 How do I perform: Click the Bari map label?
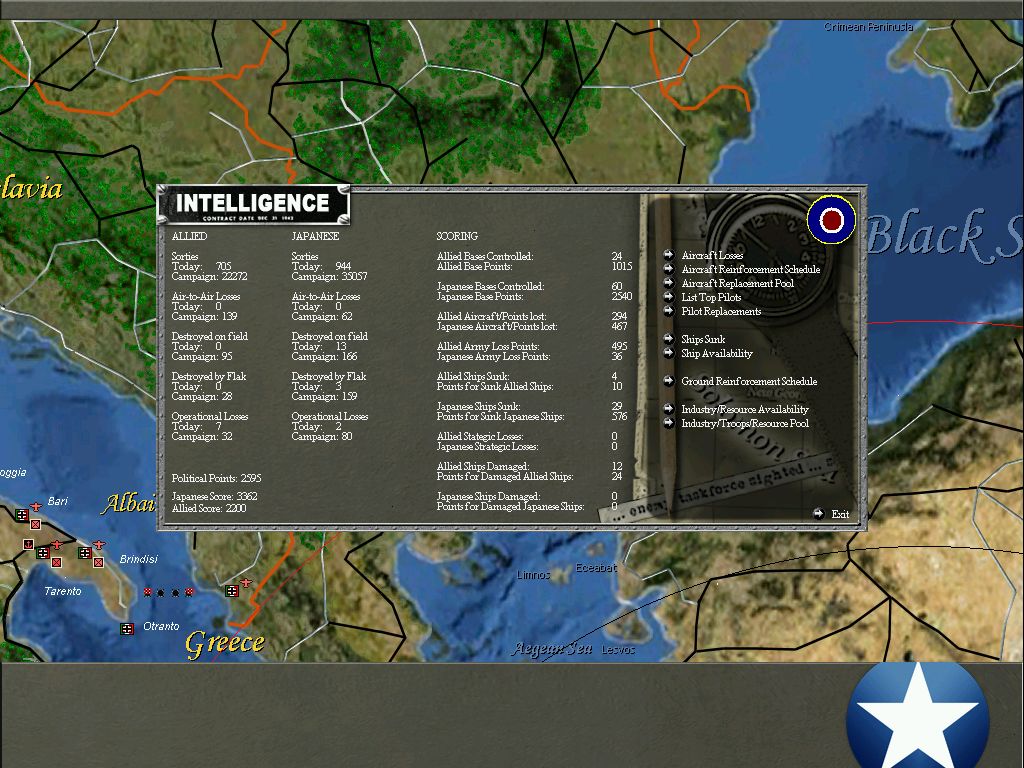[57, 501]
